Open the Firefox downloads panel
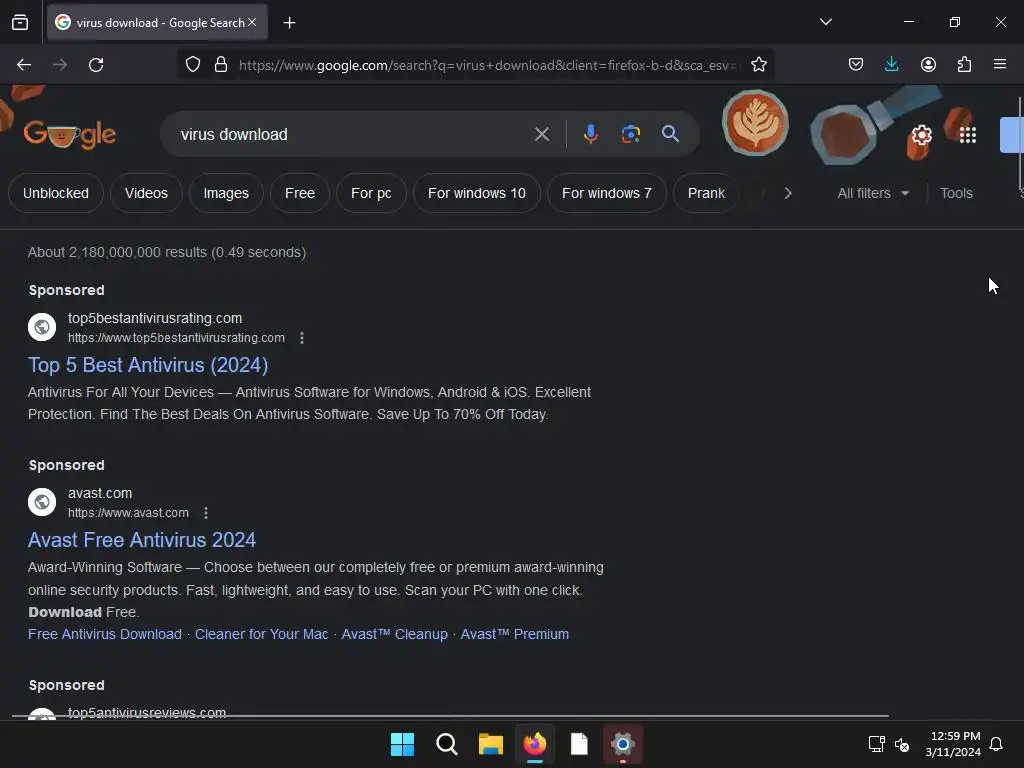This screenshot has height=768, width=1024. click(x=891, y=65)
